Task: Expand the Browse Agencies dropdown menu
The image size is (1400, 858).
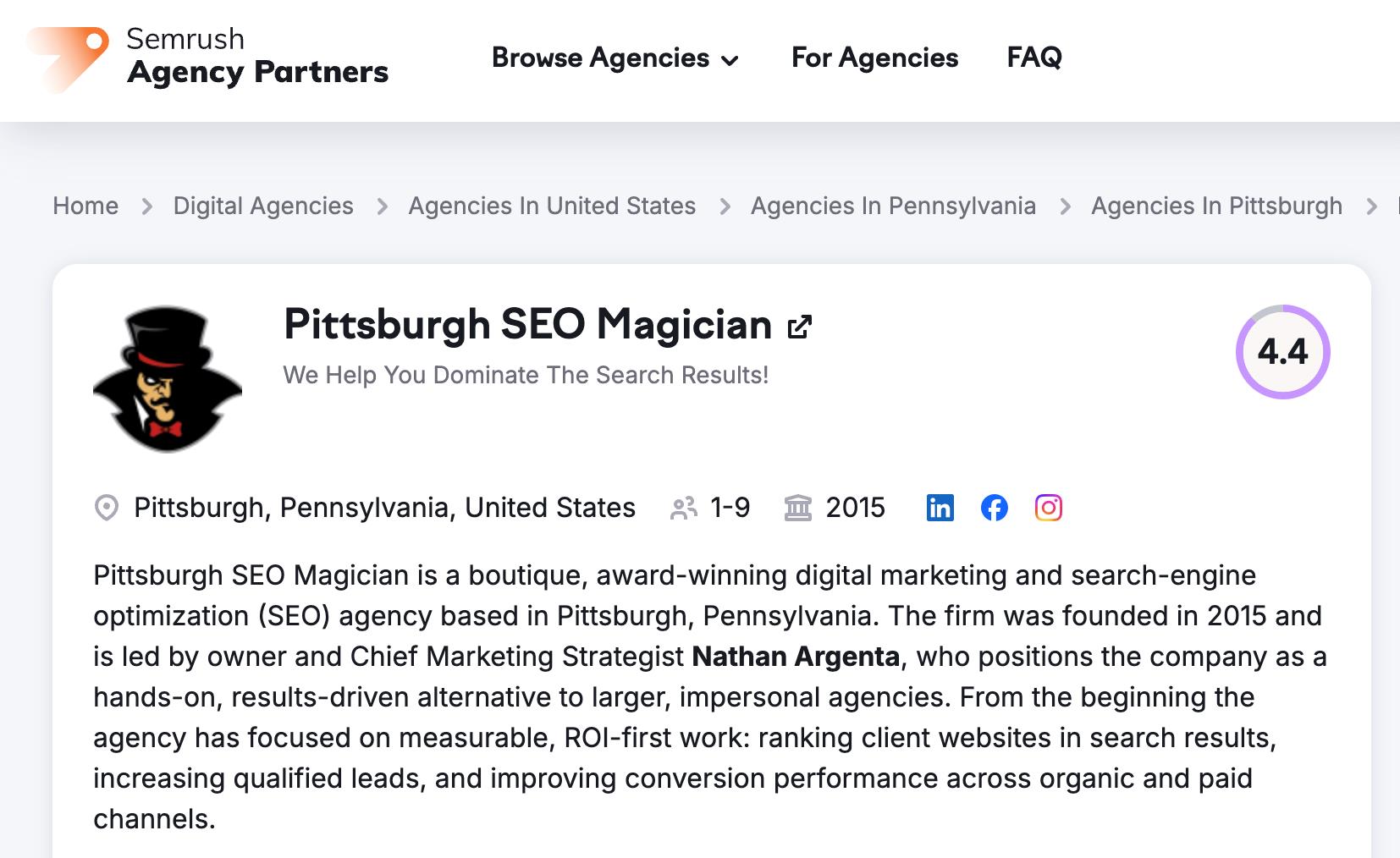Action: coord(600,58)
